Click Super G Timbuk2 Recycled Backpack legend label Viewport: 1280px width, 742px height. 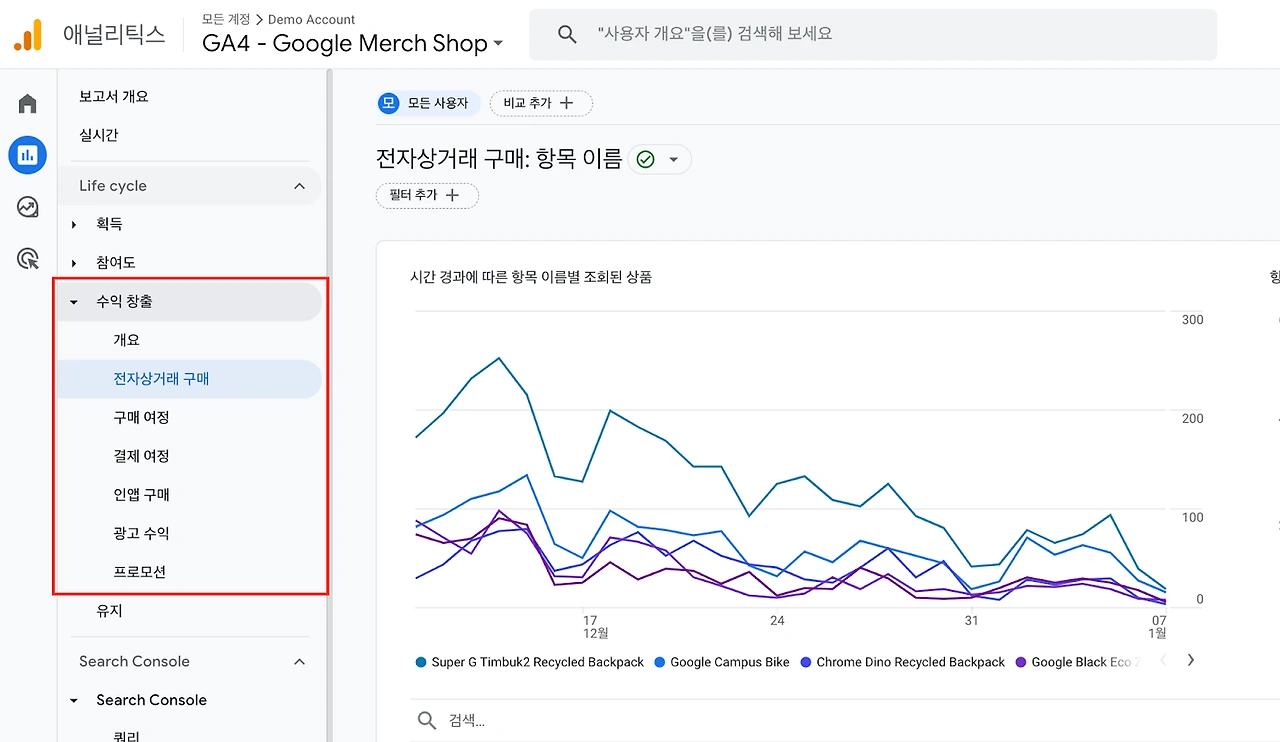click(538, 662)
